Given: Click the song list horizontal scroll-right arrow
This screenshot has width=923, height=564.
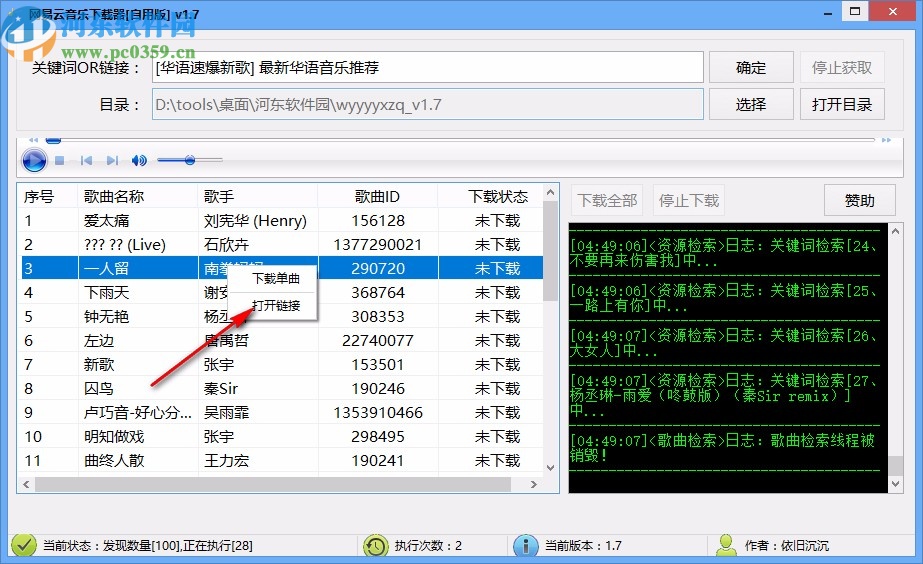Looking at the screenshot, I should [533, 484].
